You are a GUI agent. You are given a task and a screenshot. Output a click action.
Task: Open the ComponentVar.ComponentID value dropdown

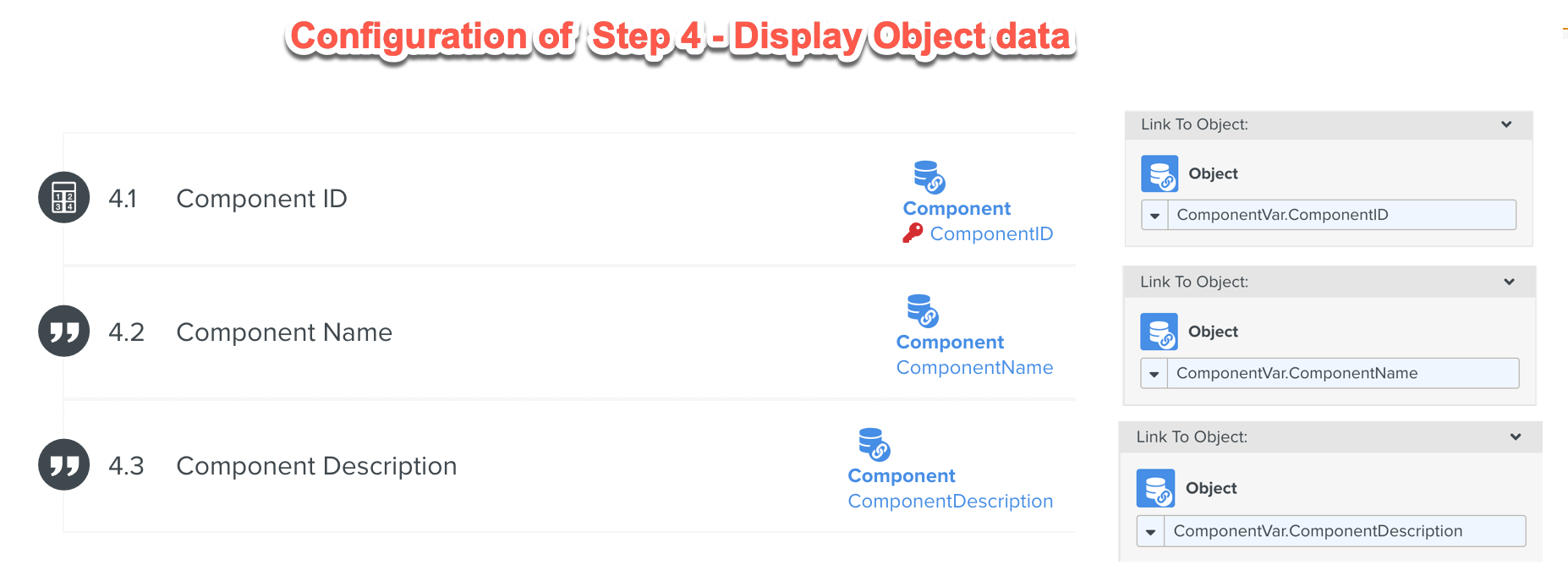1154,215
